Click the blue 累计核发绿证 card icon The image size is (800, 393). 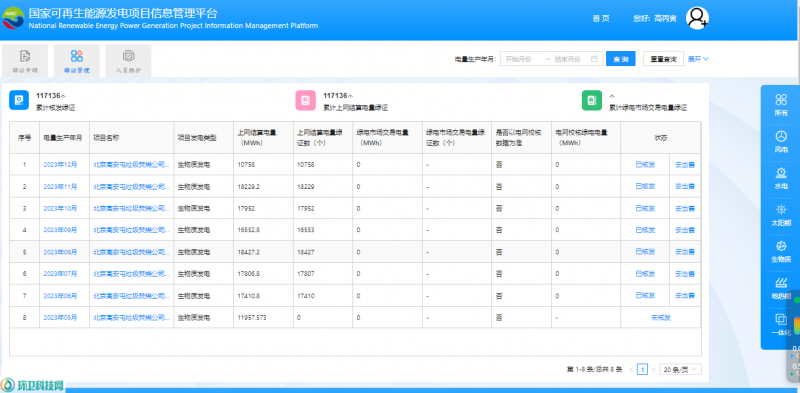click(19, 100)
